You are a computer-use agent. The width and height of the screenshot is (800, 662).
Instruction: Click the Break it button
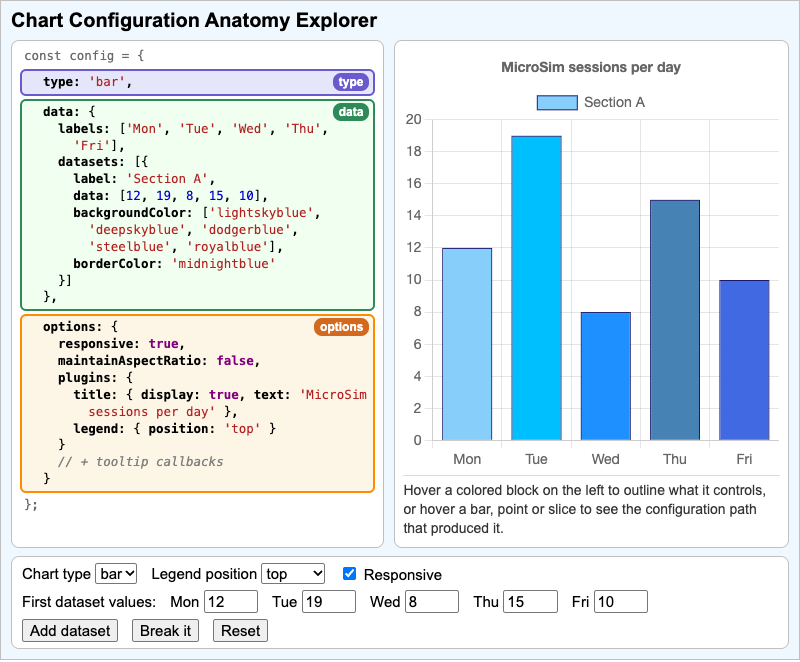click(165, 631)
